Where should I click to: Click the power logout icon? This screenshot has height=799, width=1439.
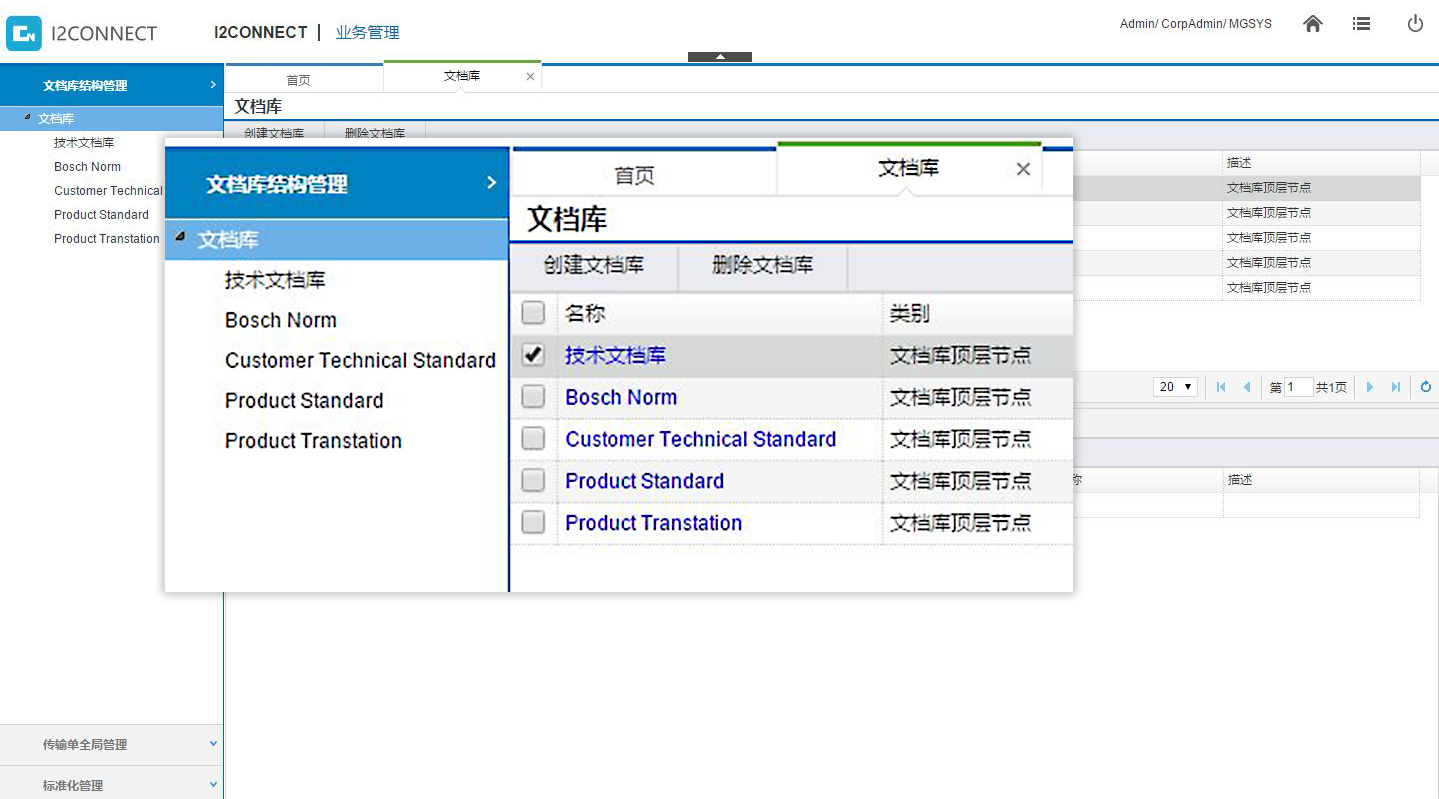coord(1415,24)
